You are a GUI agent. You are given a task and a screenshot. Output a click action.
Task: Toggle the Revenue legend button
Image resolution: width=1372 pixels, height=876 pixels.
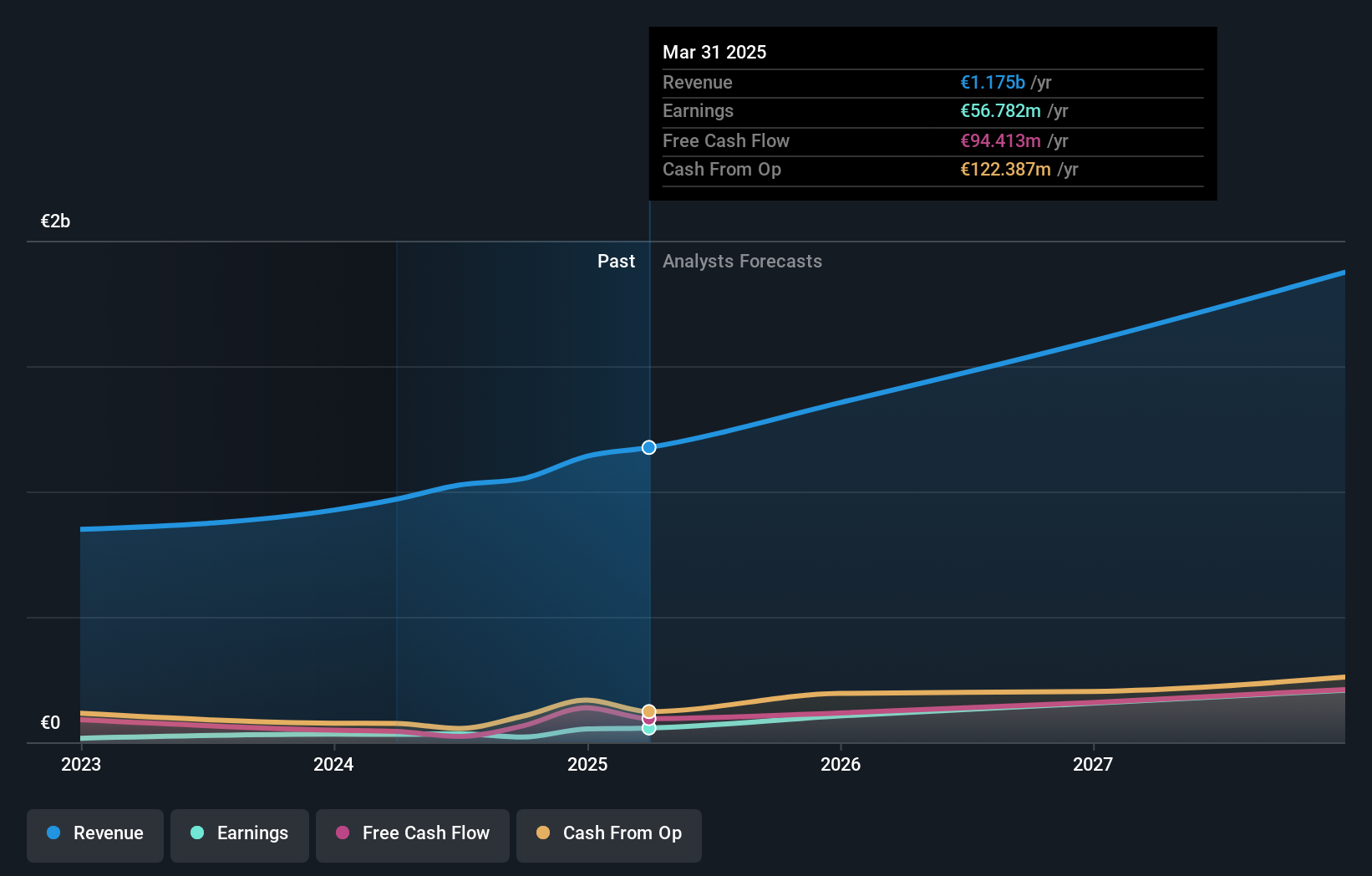[x=95, y=835]
